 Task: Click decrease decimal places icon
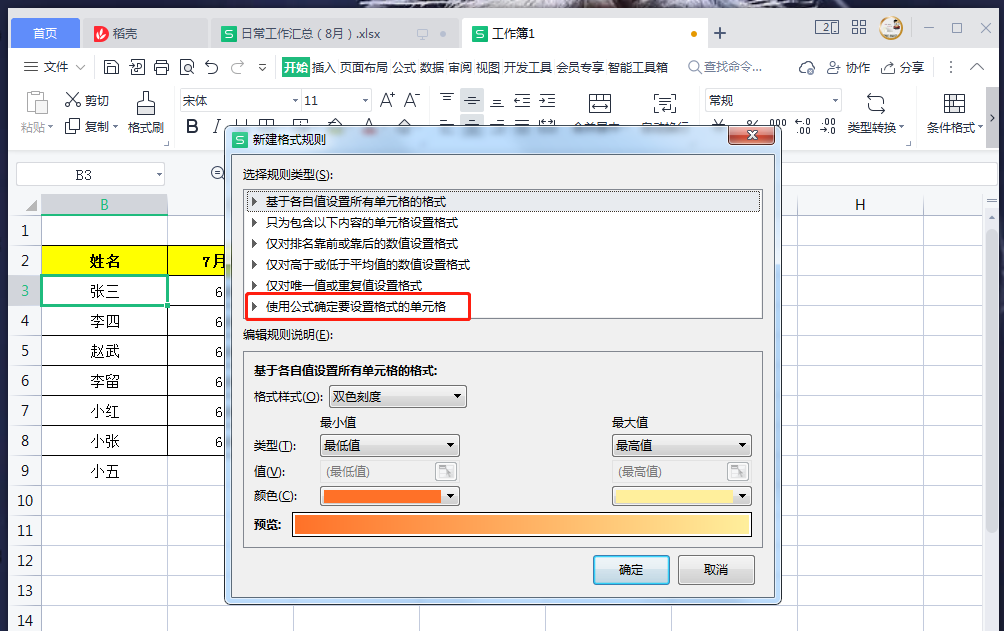828,126
